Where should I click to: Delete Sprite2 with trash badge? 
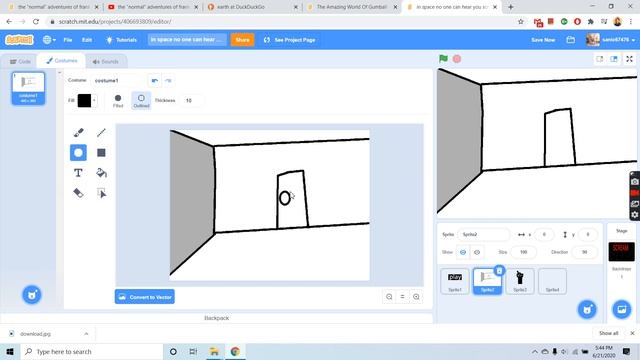(499, 271)
